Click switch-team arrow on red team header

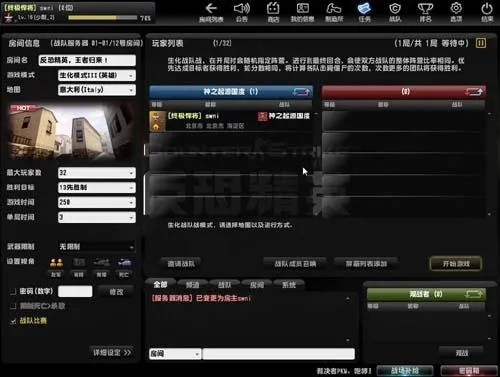pos(474,92)
